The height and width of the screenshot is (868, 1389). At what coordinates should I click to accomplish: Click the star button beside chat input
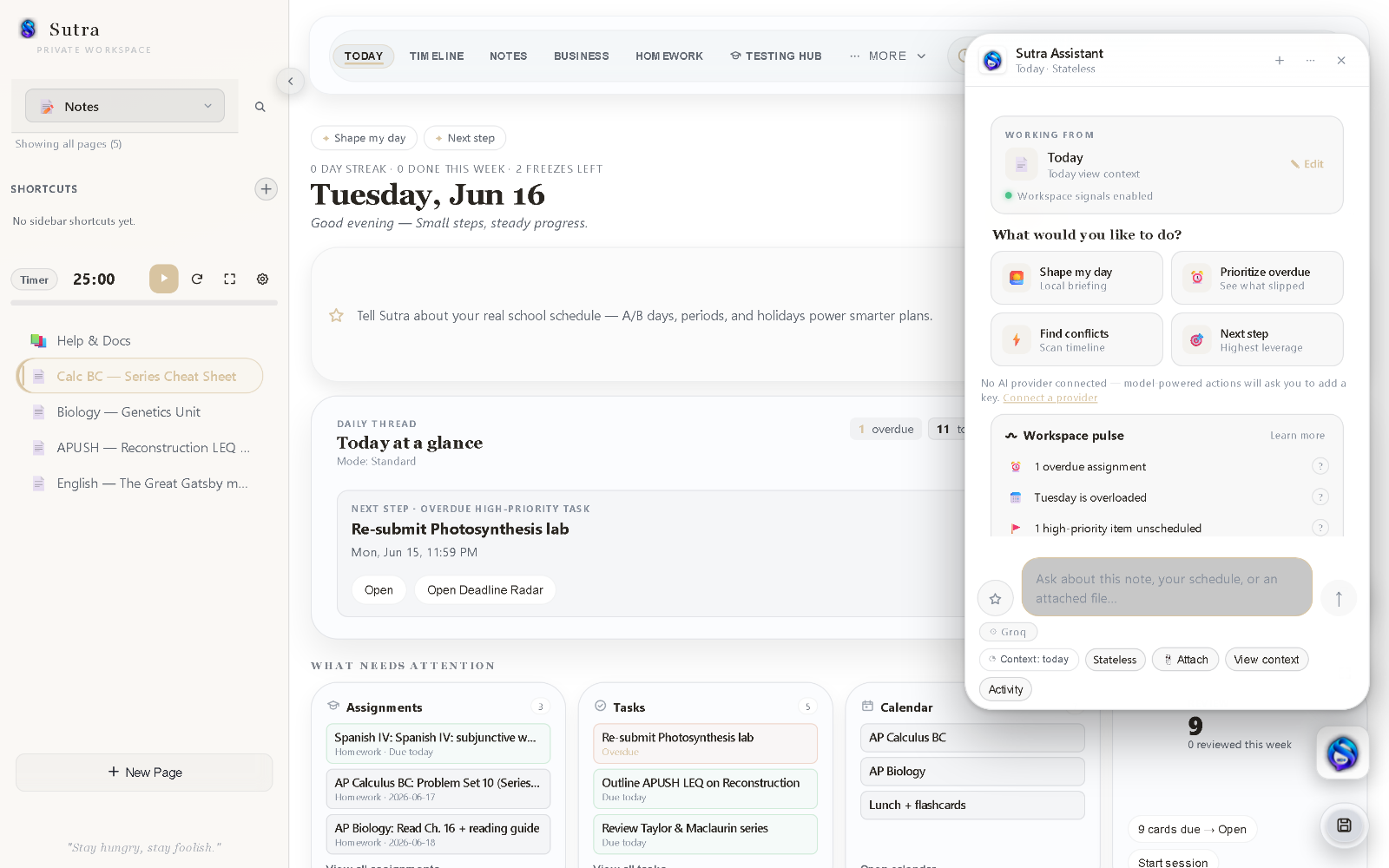[x=996, y=598]
